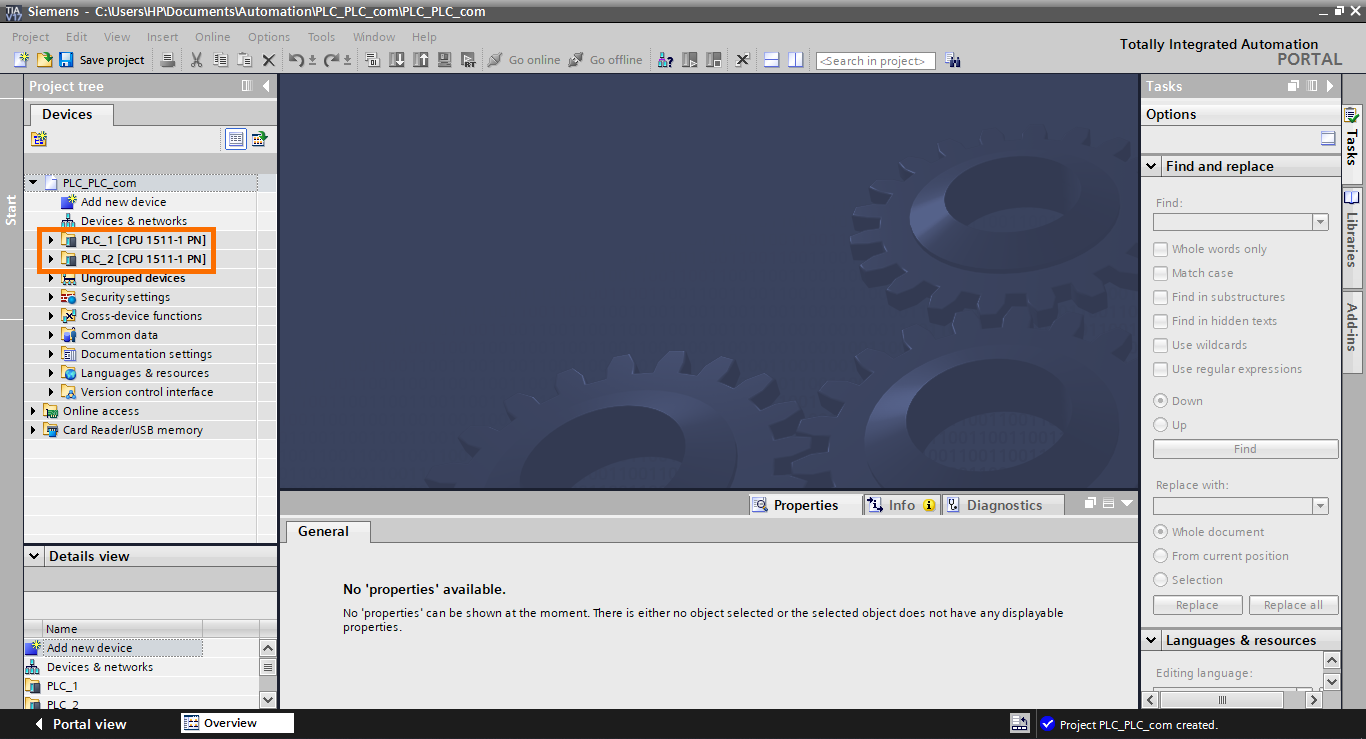Delete selected item with X icon

click(268, 60)
